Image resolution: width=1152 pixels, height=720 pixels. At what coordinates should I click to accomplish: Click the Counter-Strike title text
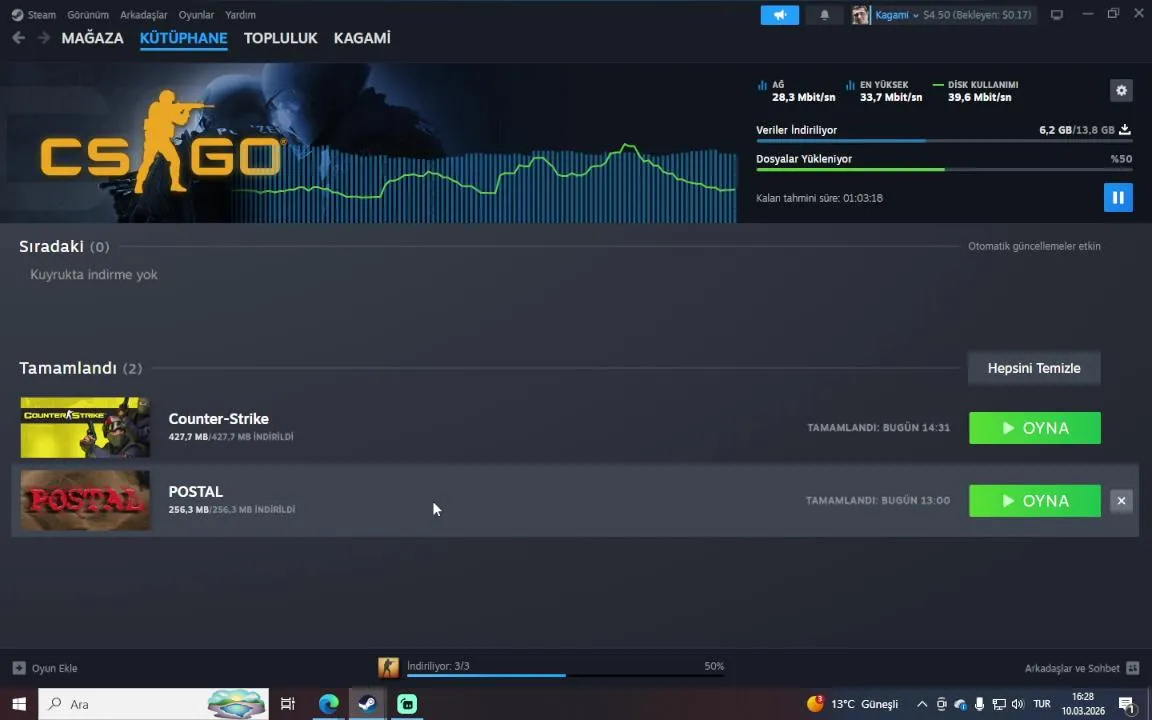(218, 419)
